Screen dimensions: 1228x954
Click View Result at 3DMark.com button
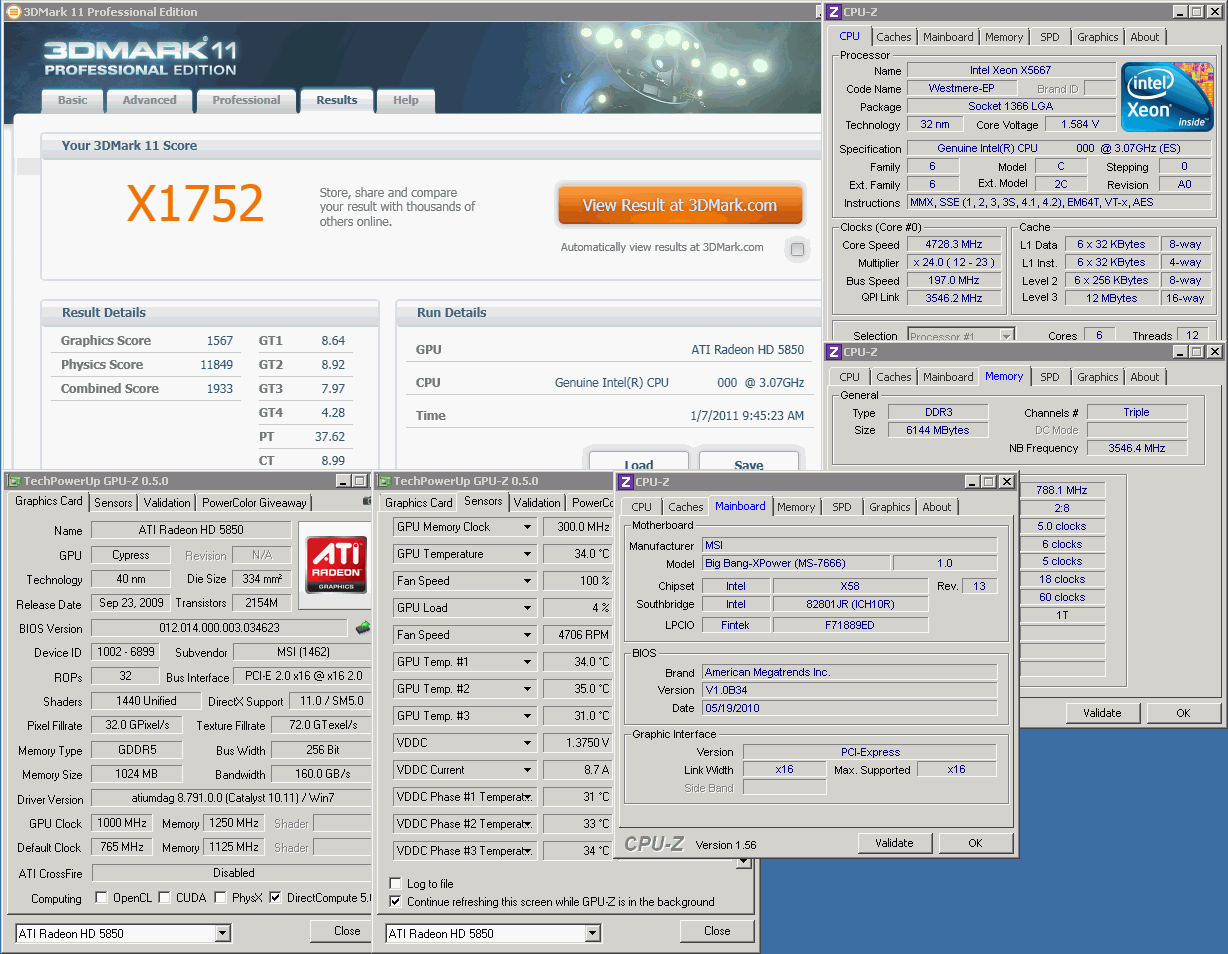(x=680, y=205)
